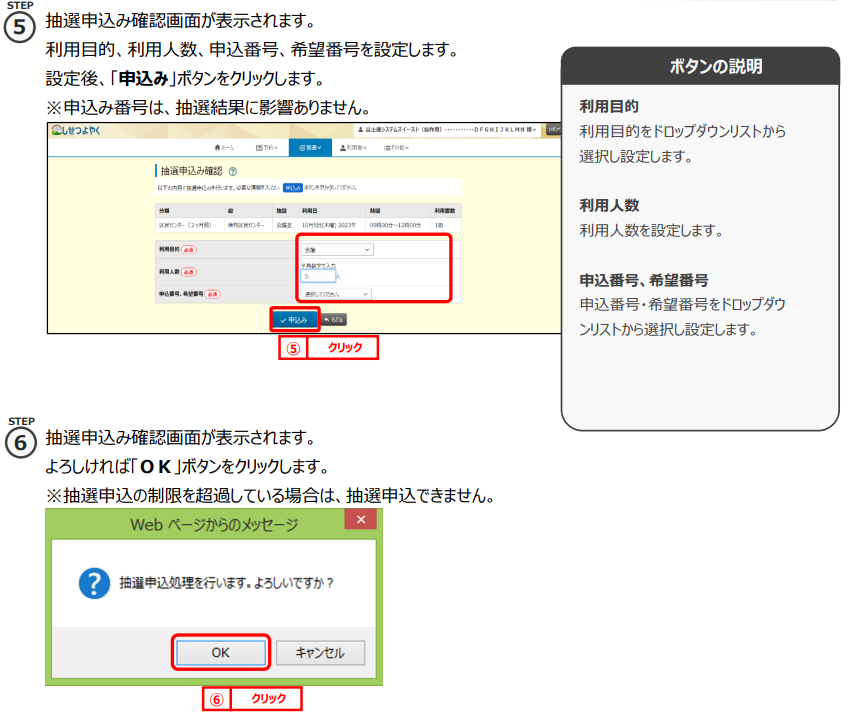
Task: Open the logged-in user name dropdown
Action: (x=447, y=130)
